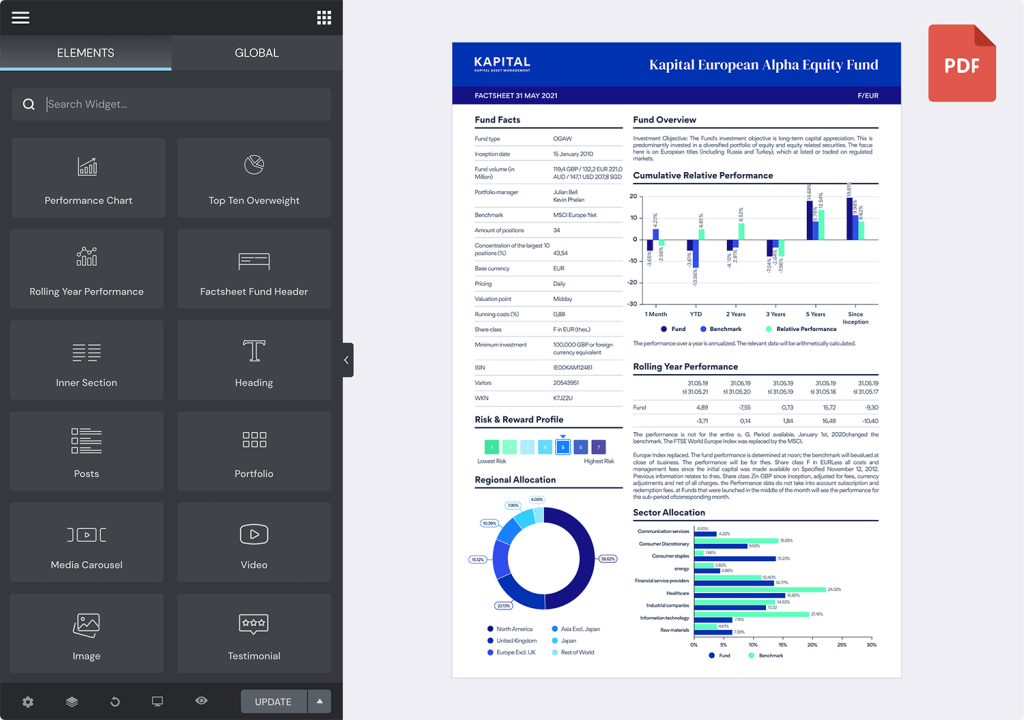This screenshot has width=1024, height=720.
Task: Click the Rest of World legend entry
Action: coord(573,652)
